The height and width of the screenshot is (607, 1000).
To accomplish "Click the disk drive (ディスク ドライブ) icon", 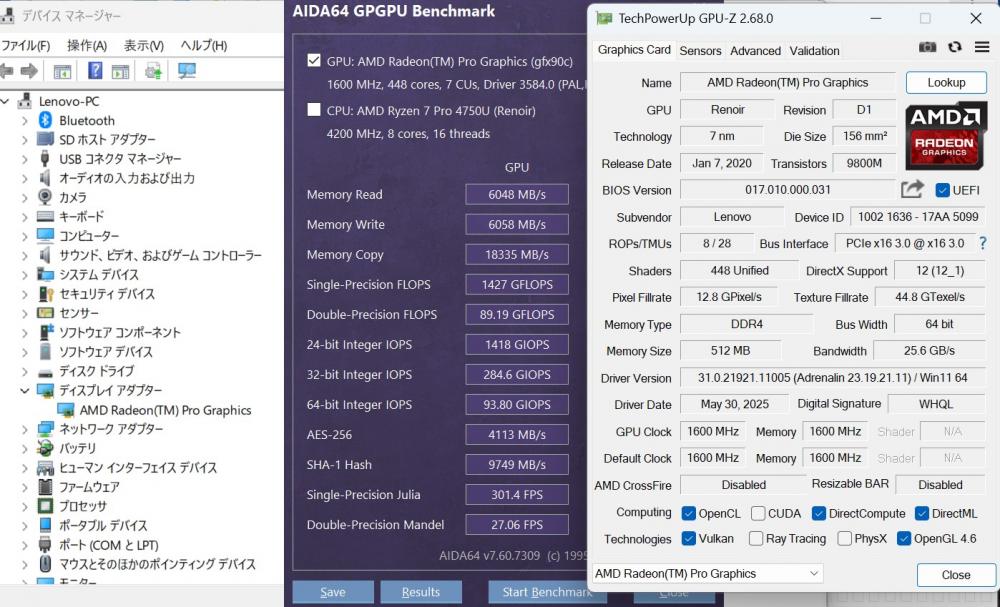I will [45, 372].
